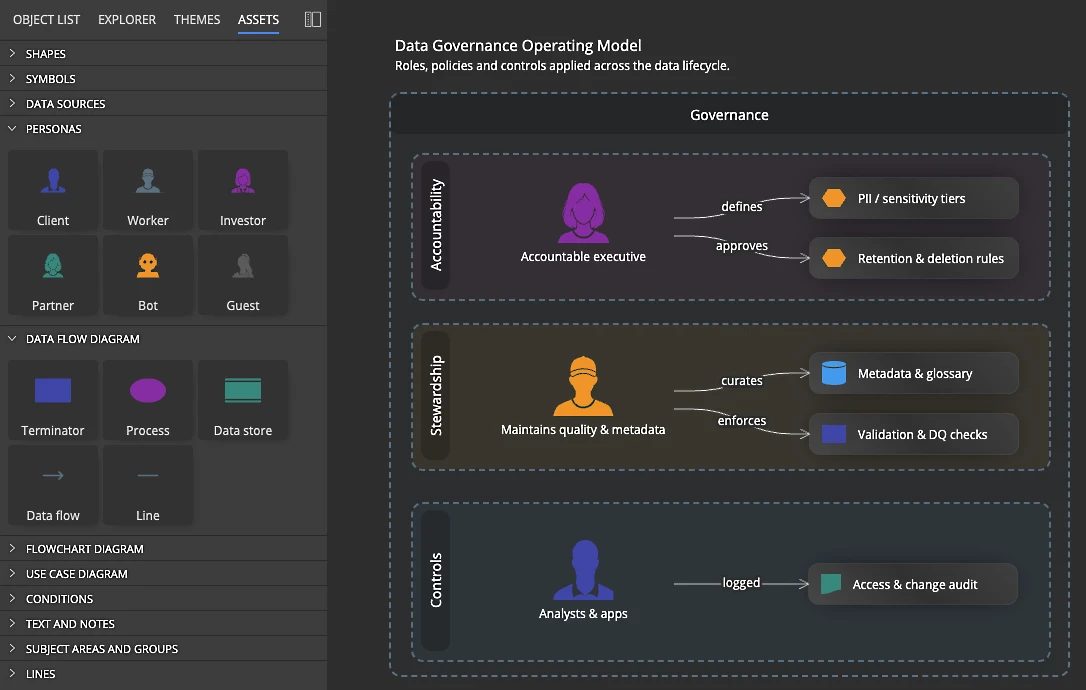The height and width of the screenshot is (690, 1086).
Task: Select the Bot persona asset
Action: click(148, 275)
